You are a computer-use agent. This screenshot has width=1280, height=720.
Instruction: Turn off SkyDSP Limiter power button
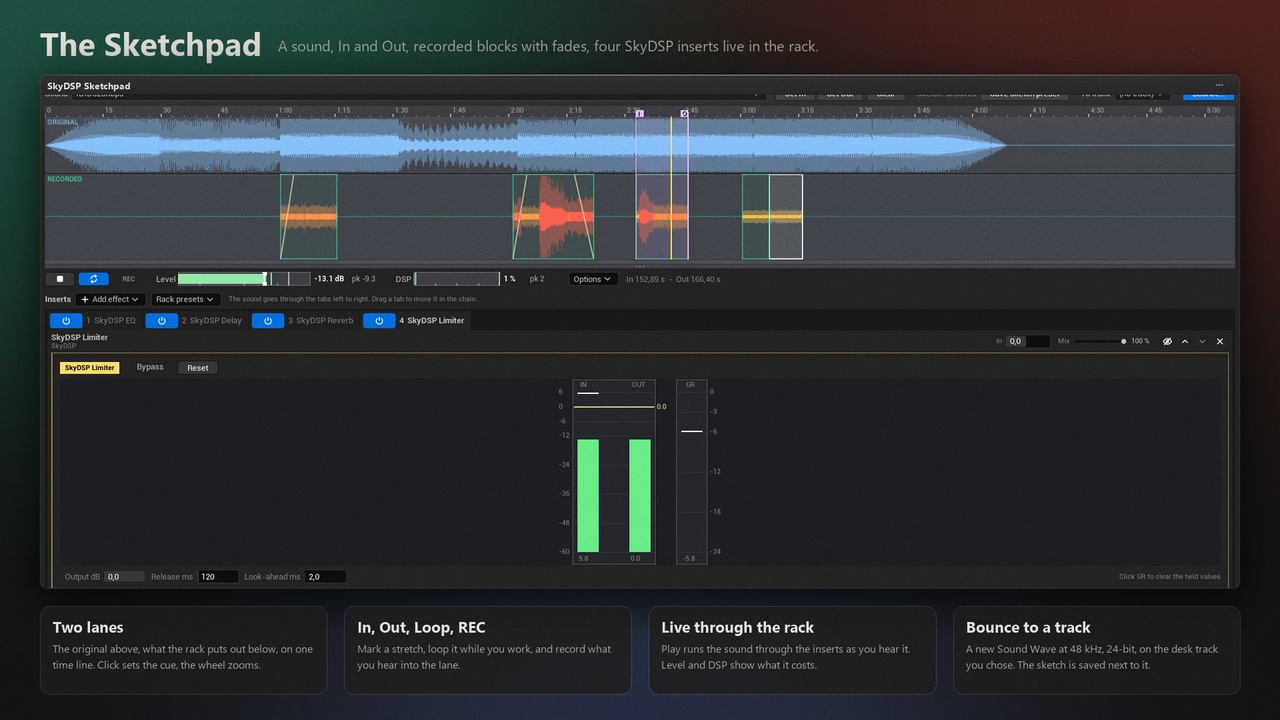[379, 321]
